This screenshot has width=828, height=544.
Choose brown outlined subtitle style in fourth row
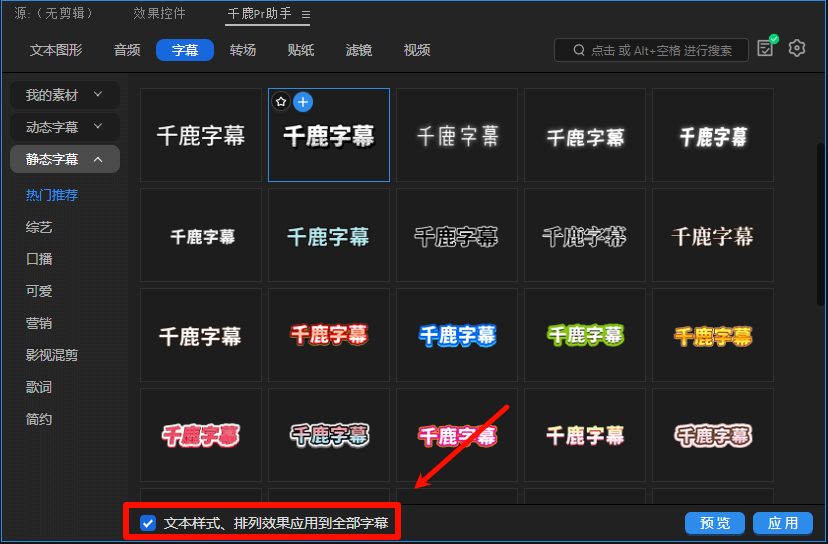tap(713, 435)
